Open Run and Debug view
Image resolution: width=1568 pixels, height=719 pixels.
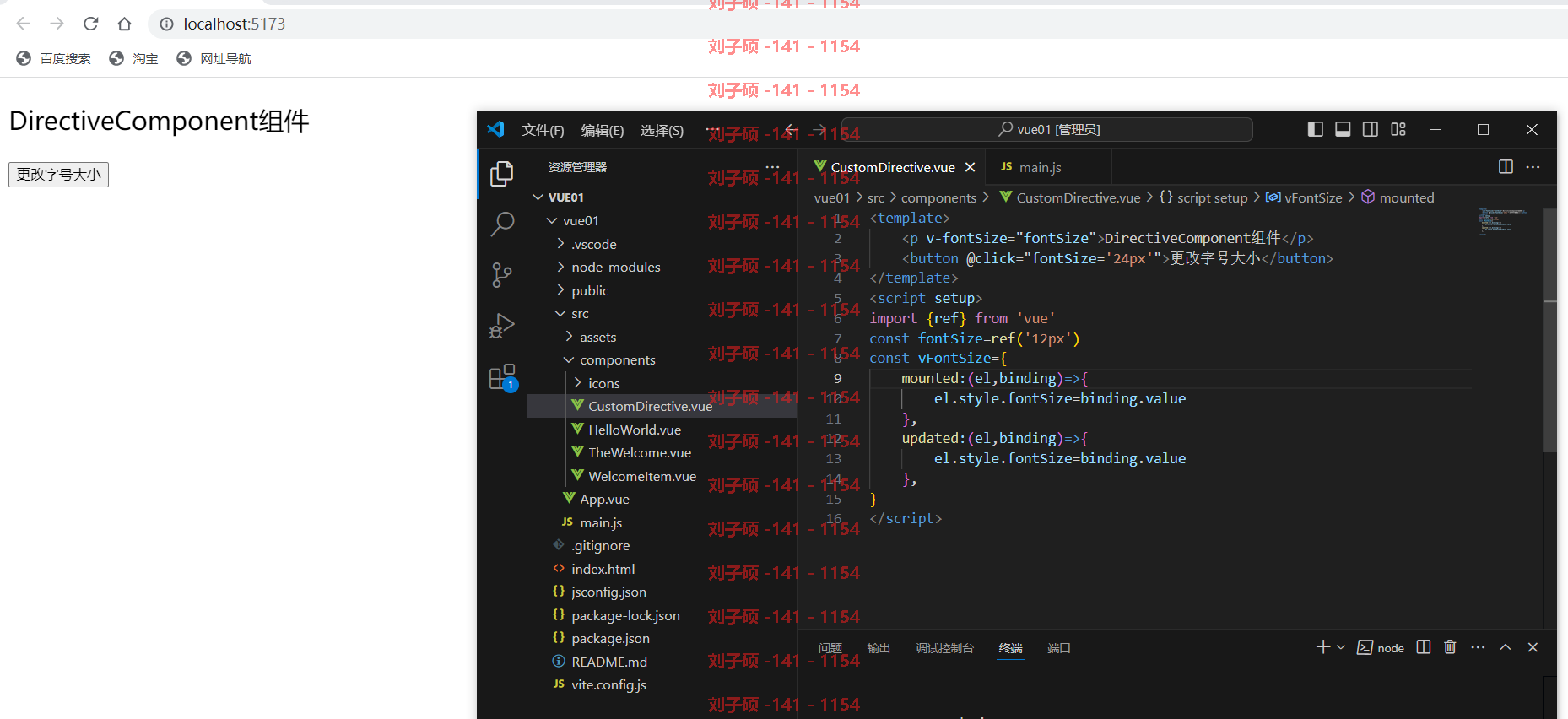(x=502, y=326)
